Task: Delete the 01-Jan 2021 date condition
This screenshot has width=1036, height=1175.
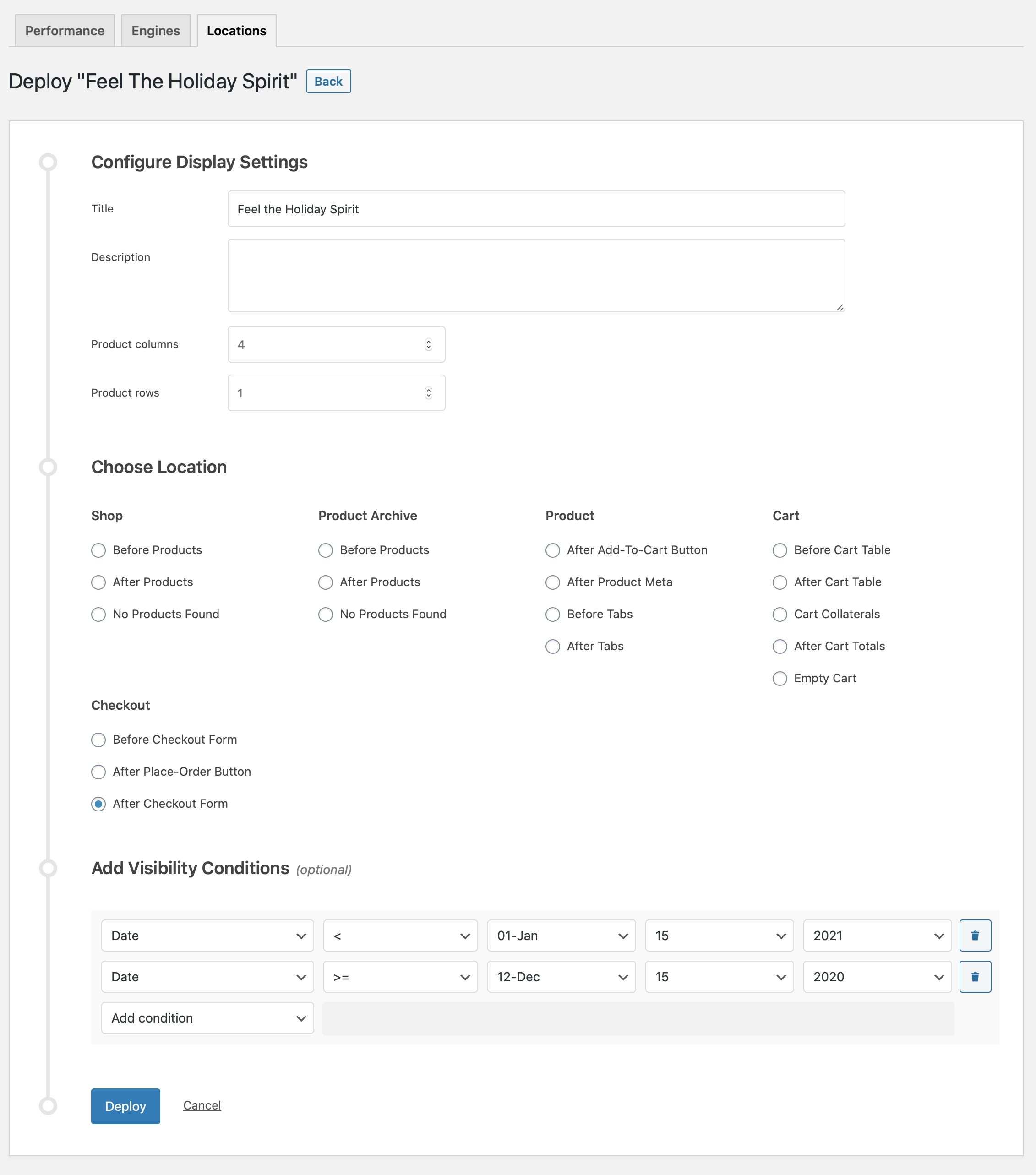Action: click(975, 936)
